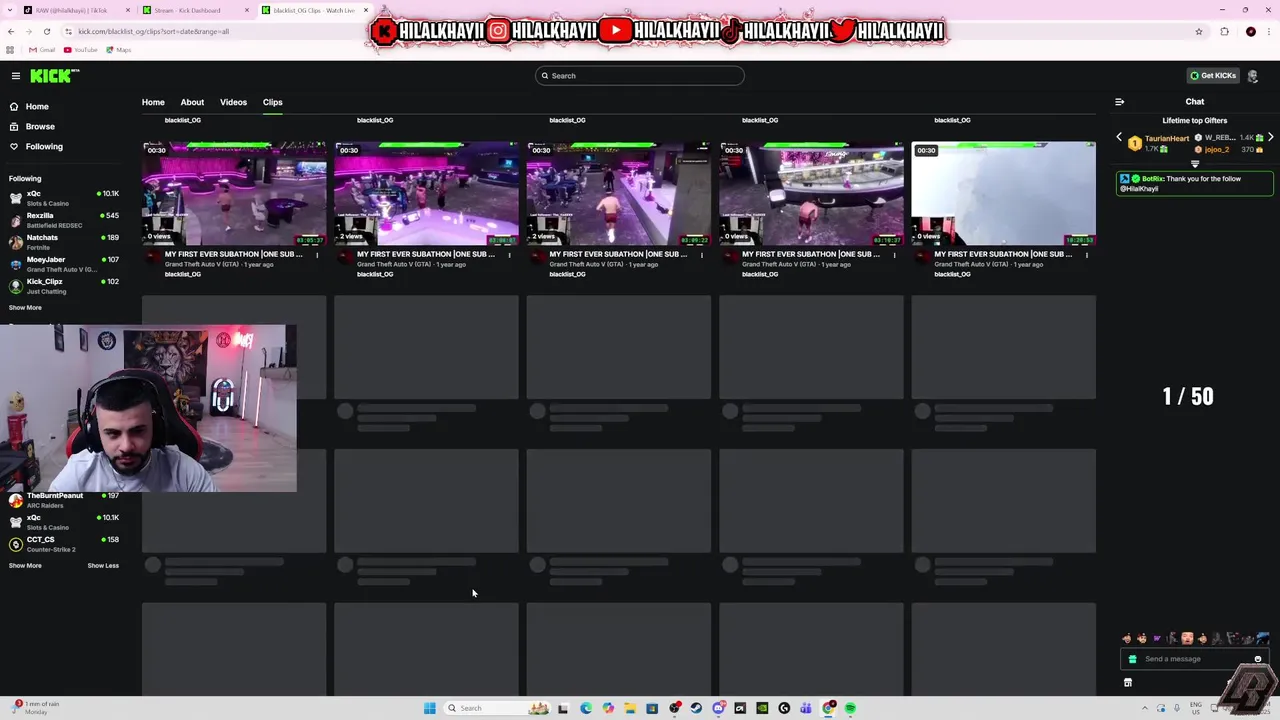Switch to the Videos tab

click(233, 102)
